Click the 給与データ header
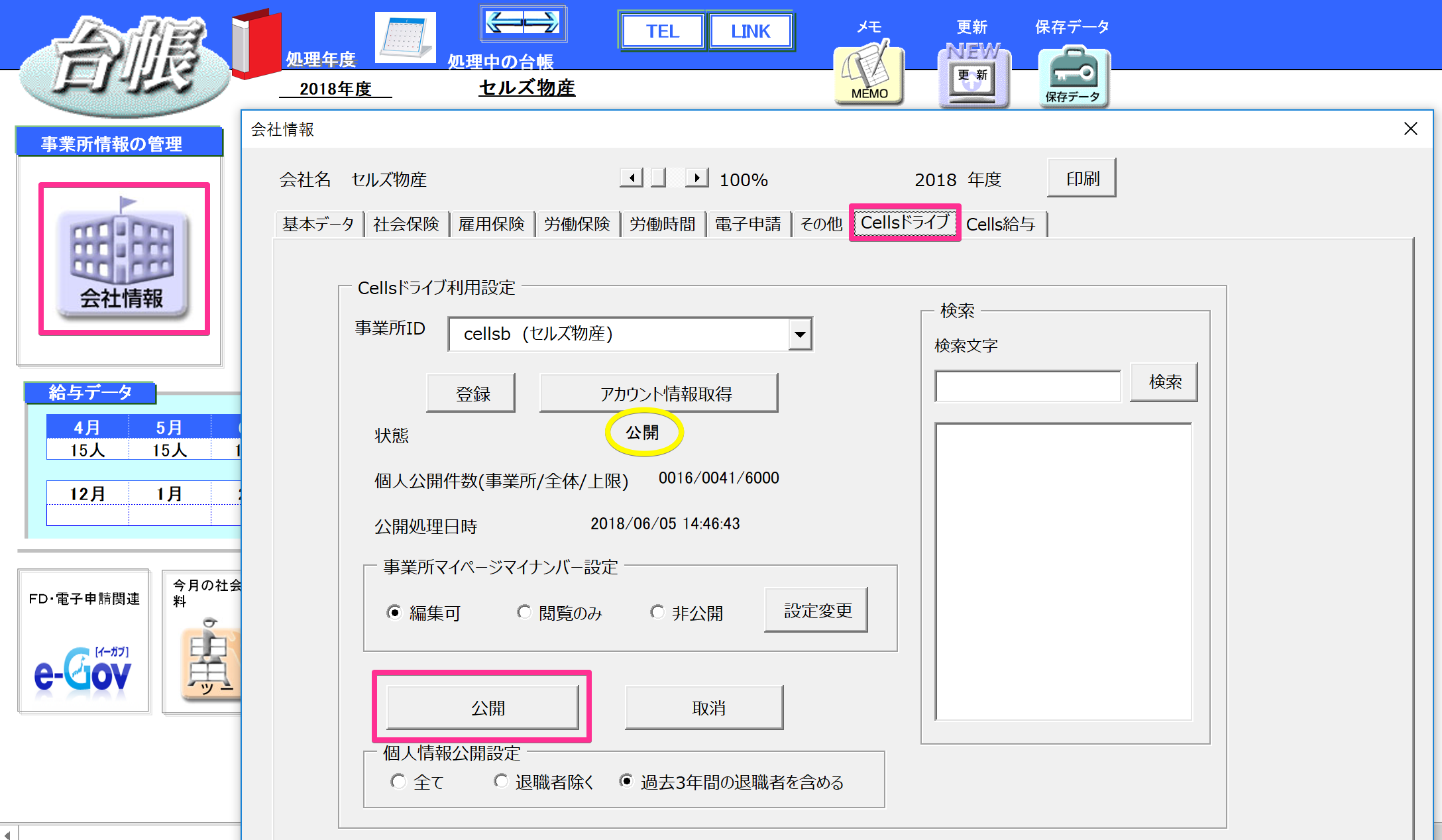 [x=90, y=392]
